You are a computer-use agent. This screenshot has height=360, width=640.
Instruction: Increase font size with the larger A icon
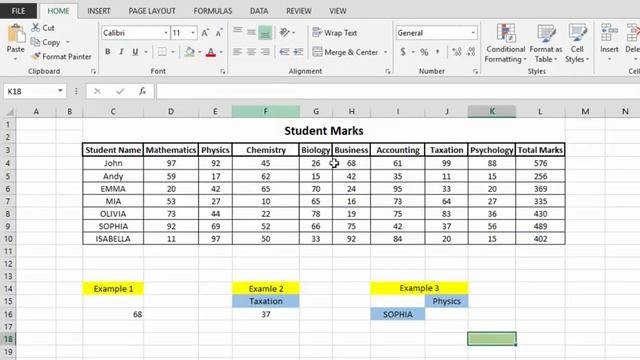coord(205,33)
